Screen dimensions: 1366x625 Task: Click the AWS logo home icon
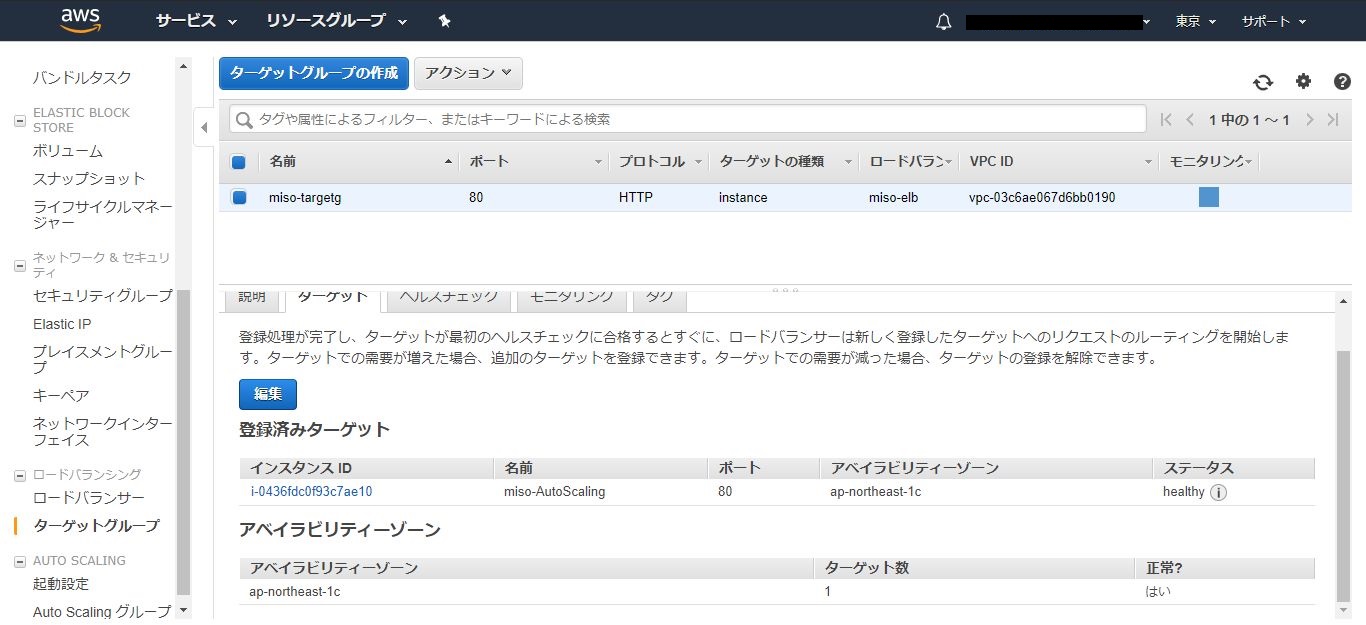click(x=80, y=20)
